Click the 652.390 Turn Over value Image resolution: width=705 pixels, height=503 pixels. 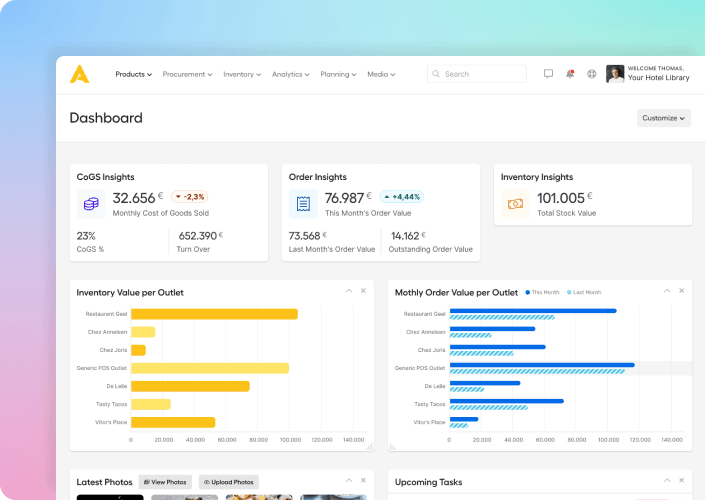point(198,236)
